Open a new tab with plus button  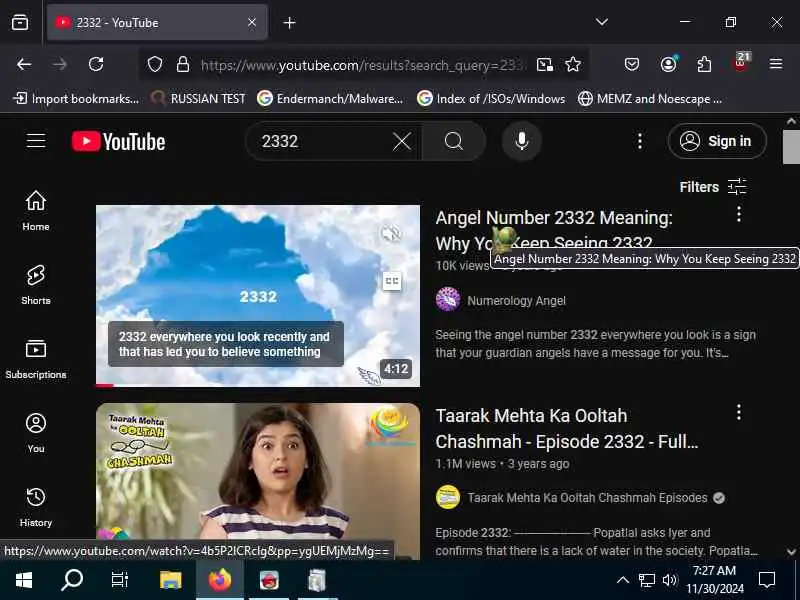(x=289, y=23)
